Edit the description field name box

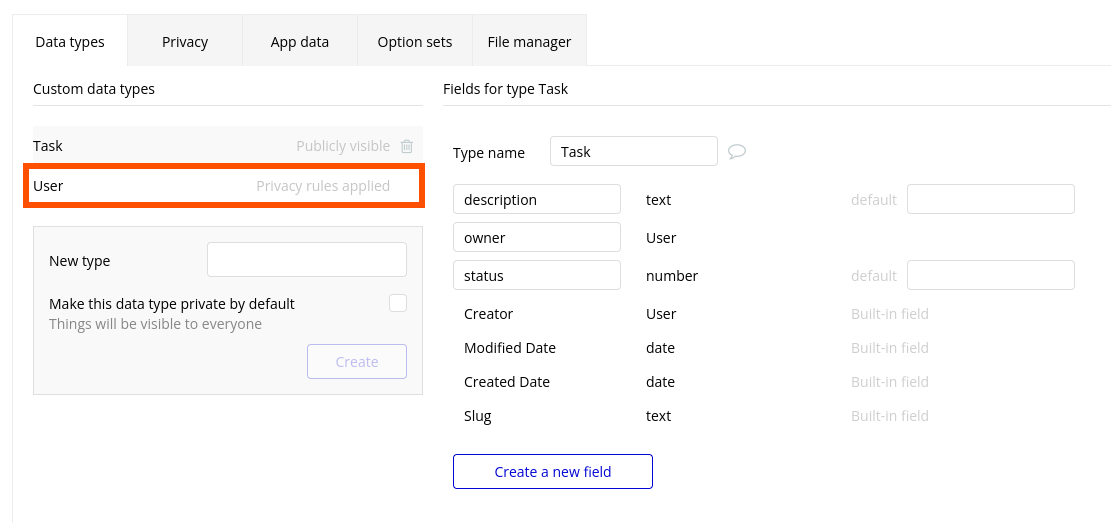click(537, 200)
